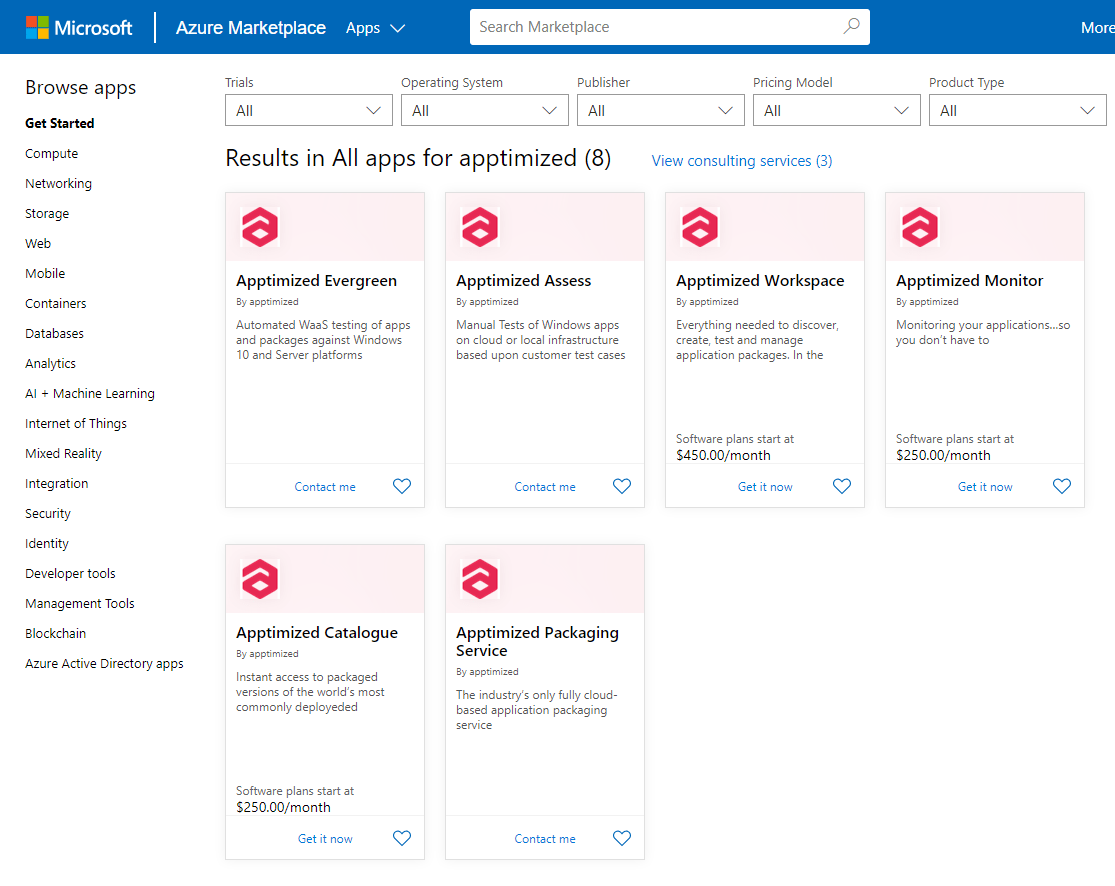The width and height of the screenshot is (1115, 886).
Task: Open the Apptimized Evergreen app logo
Action: (x=260, y=227)
